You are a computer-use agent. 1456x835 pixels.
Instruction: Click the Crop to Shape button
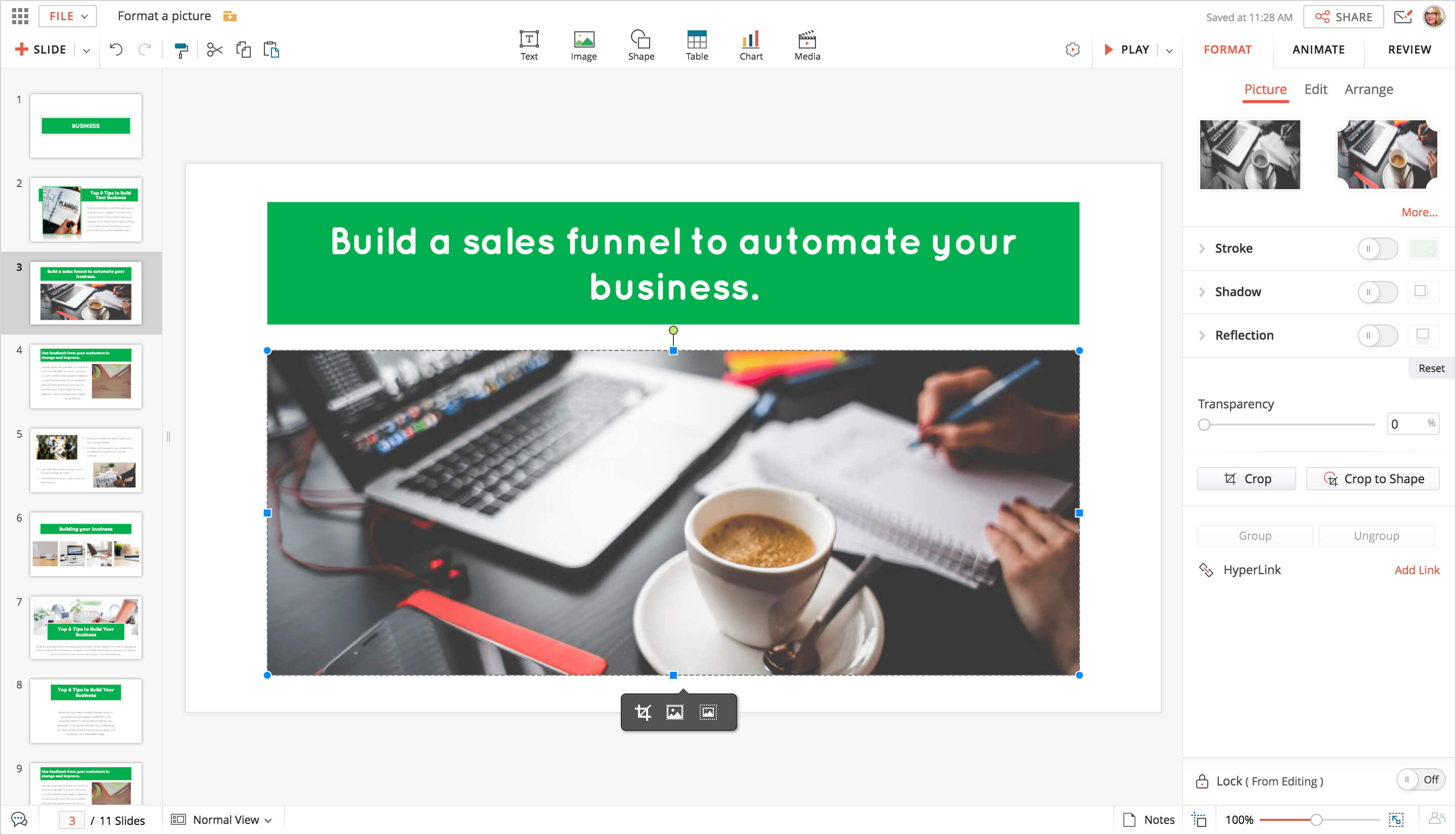point(1372,479)
